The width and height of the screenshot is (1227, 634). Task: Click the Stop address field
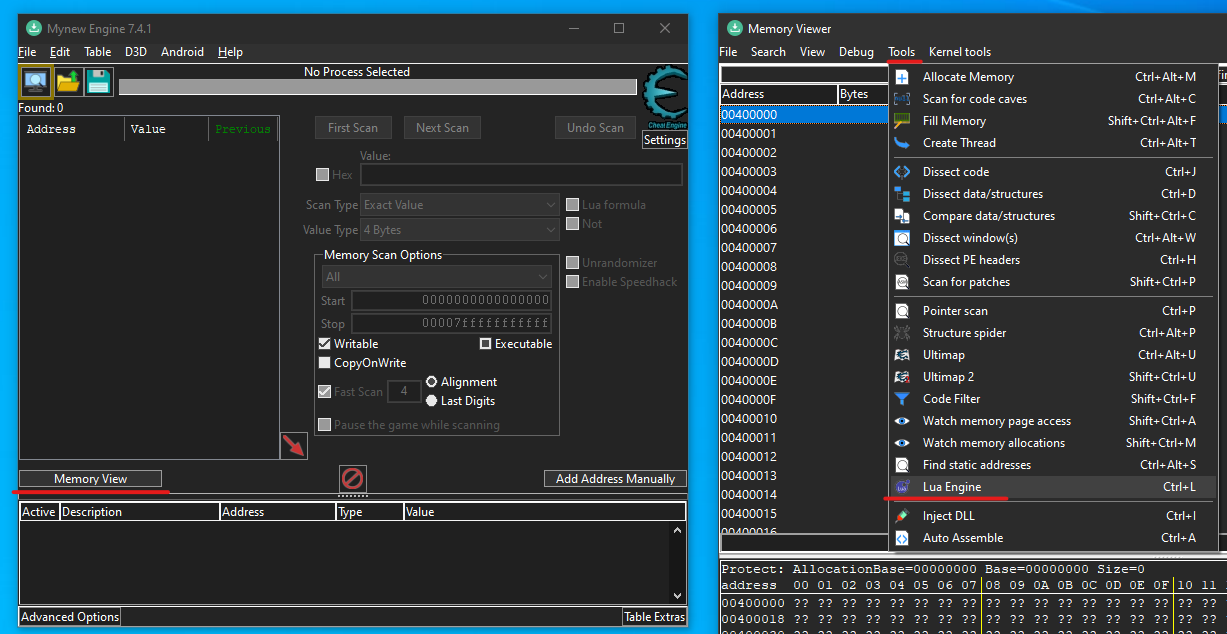(451, 323)
